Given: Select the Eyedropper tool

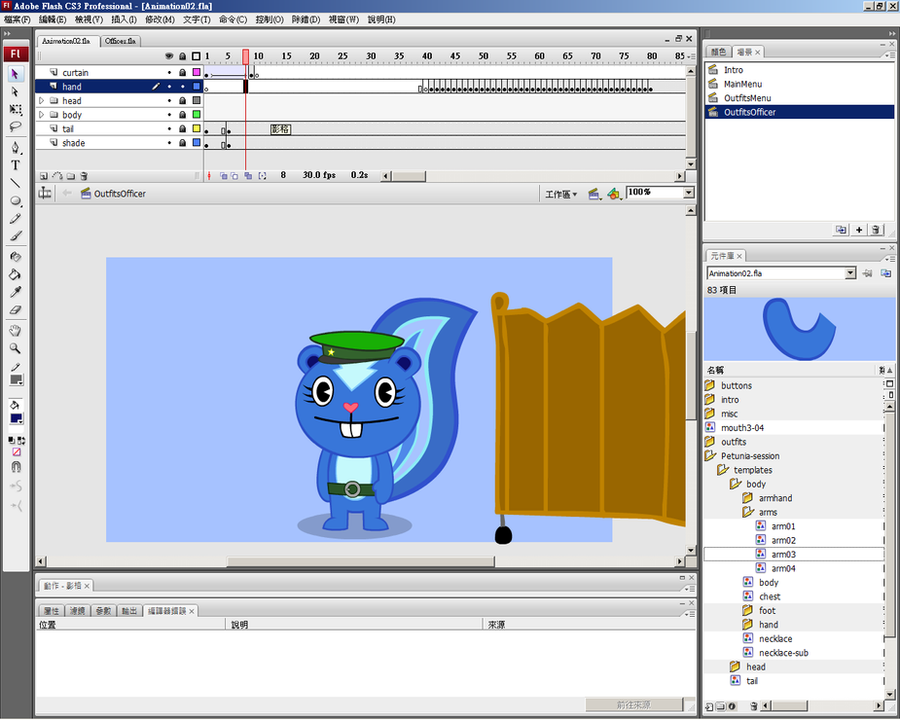Looking at the screenshot, I should [15, 292].
